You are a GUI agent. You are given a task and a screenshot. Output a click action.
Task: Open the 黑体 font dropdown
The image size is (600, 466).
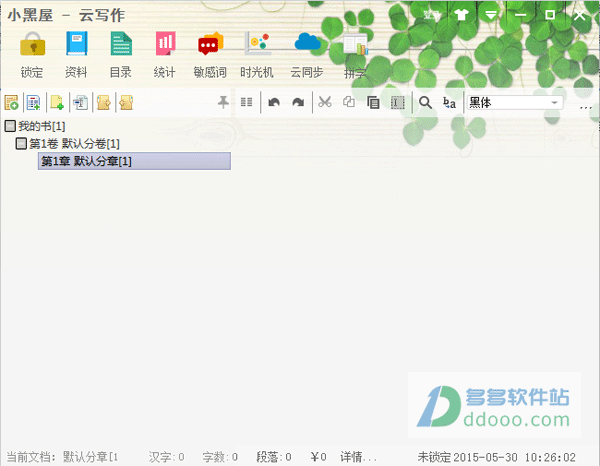[x=514, y=103]
